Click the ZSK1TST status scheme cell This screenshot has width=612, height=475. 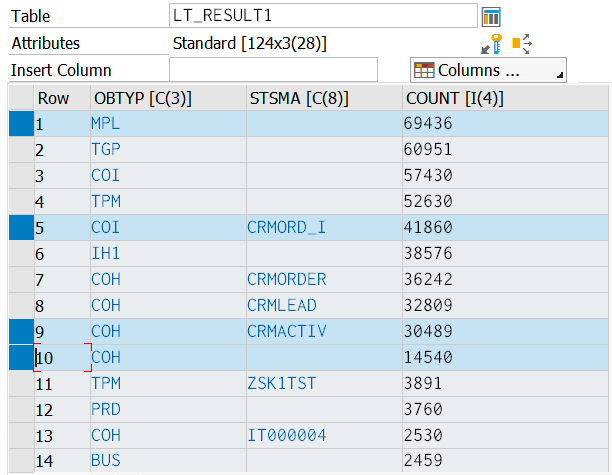(324, 383)
